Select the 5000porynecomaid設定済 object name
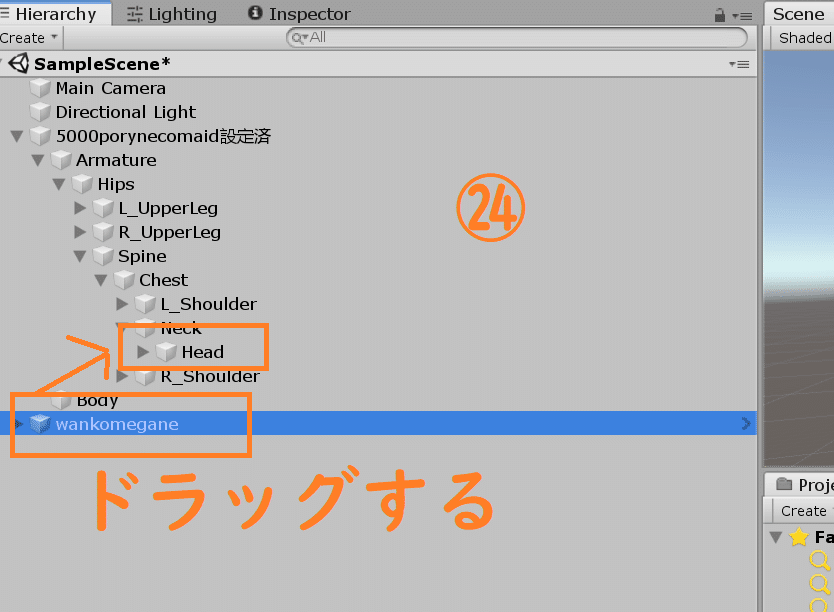The height and width of the screenshot is (612, 834). 163,136
